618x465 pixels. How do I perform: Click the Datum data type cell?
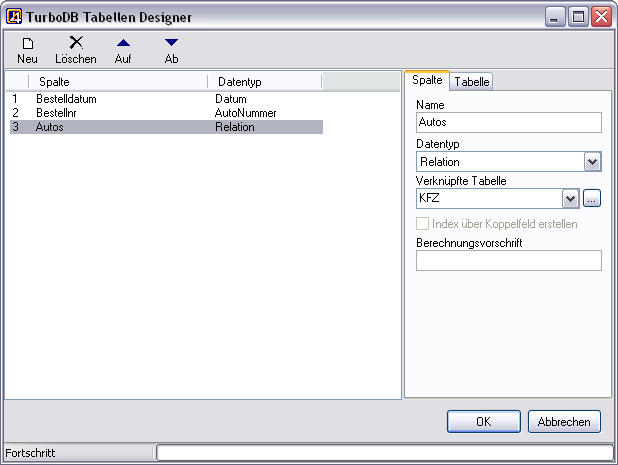click(x=231, y=99)
